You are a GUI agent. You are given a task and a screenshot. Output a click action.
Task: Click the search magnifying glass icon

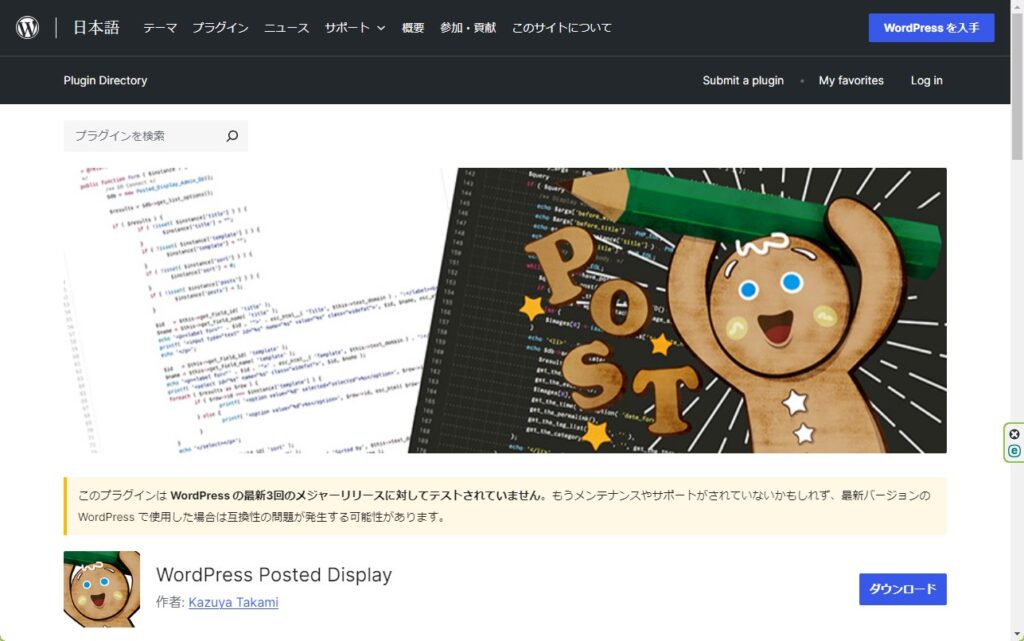[x=232, y=136]
